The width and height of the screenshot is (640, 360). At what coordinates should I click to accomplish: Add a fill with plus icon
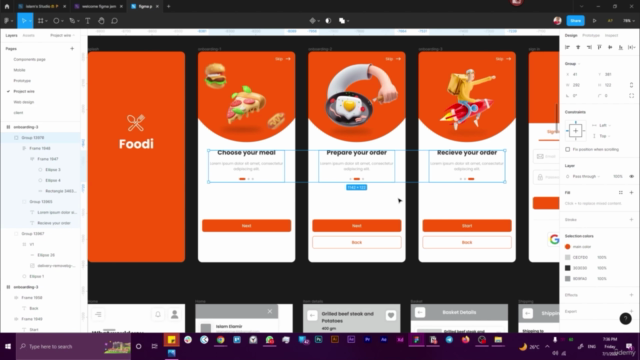(631, 193)
